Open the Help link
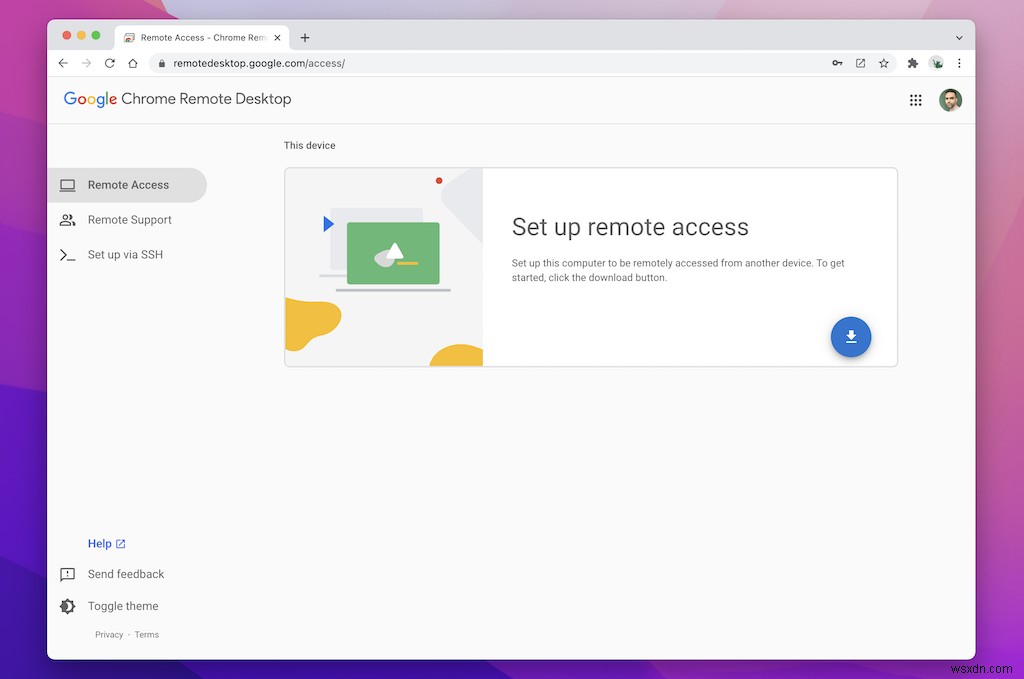 pos(100,543)
